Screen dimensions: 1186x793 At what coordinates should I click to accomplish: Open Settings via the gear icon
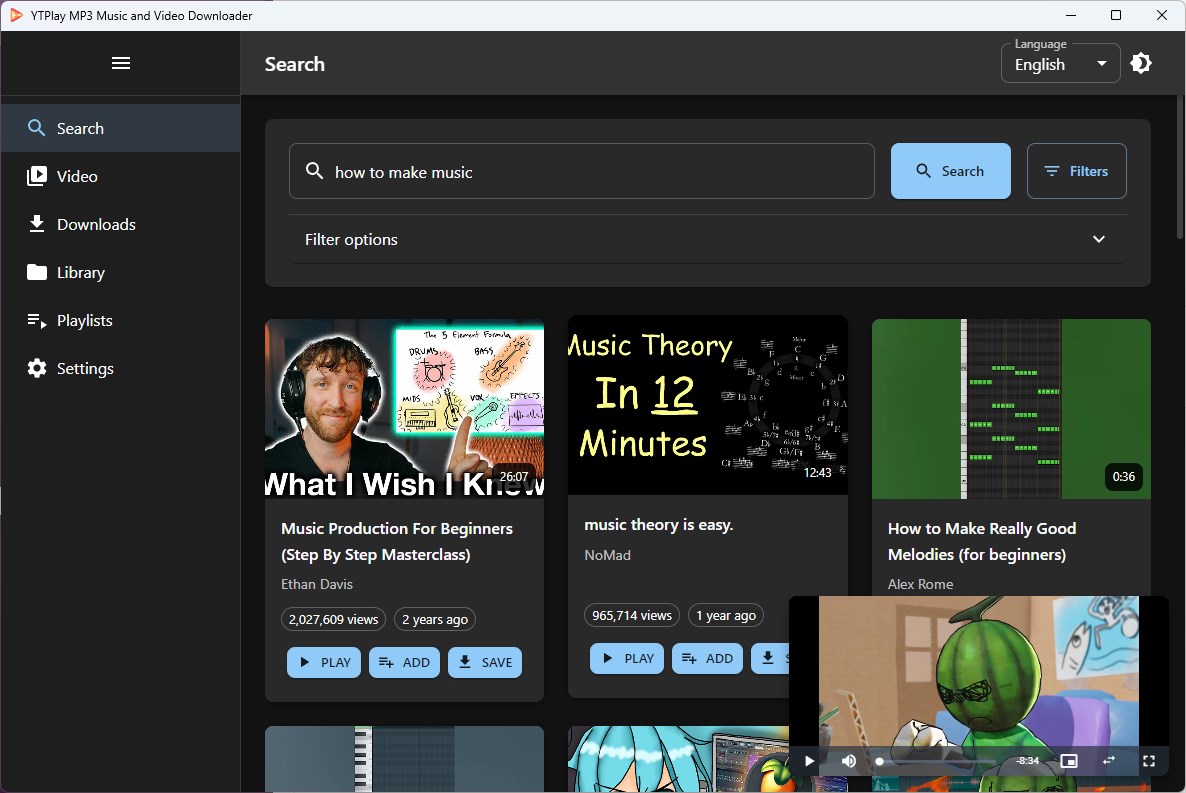pyautogui.click(x=37, y=368)
